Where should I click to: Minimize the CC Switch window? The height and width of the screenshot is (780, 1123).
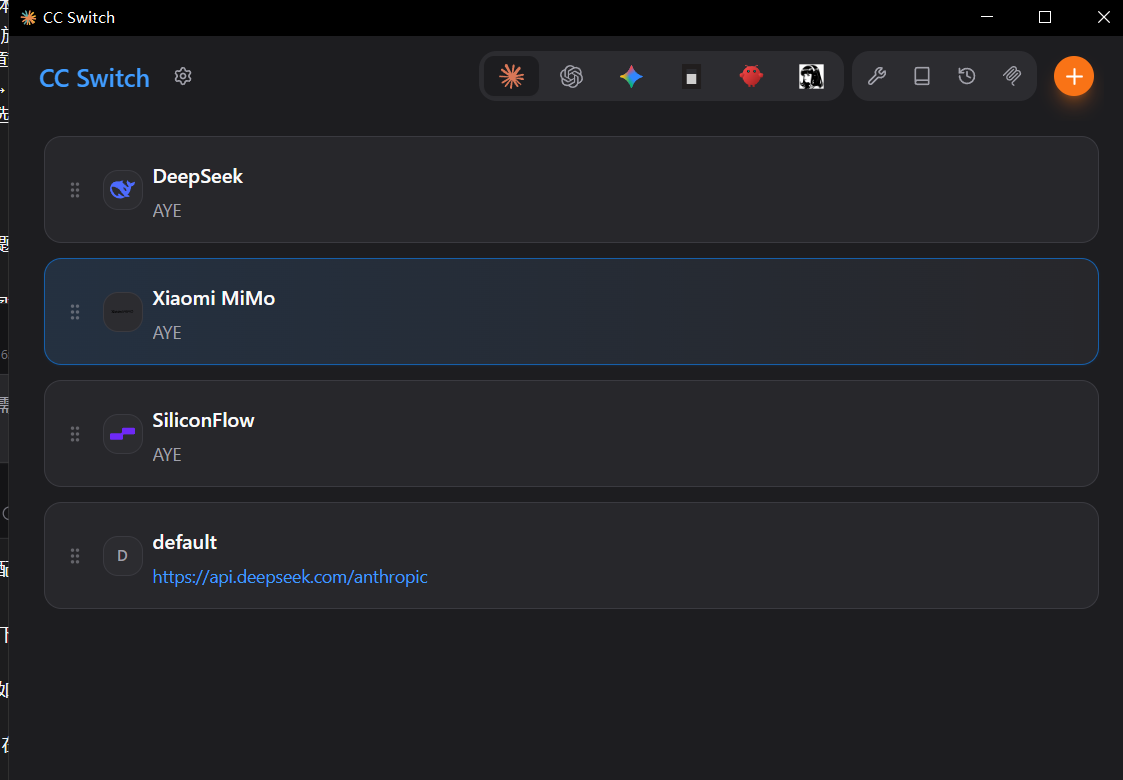point(987,17)
